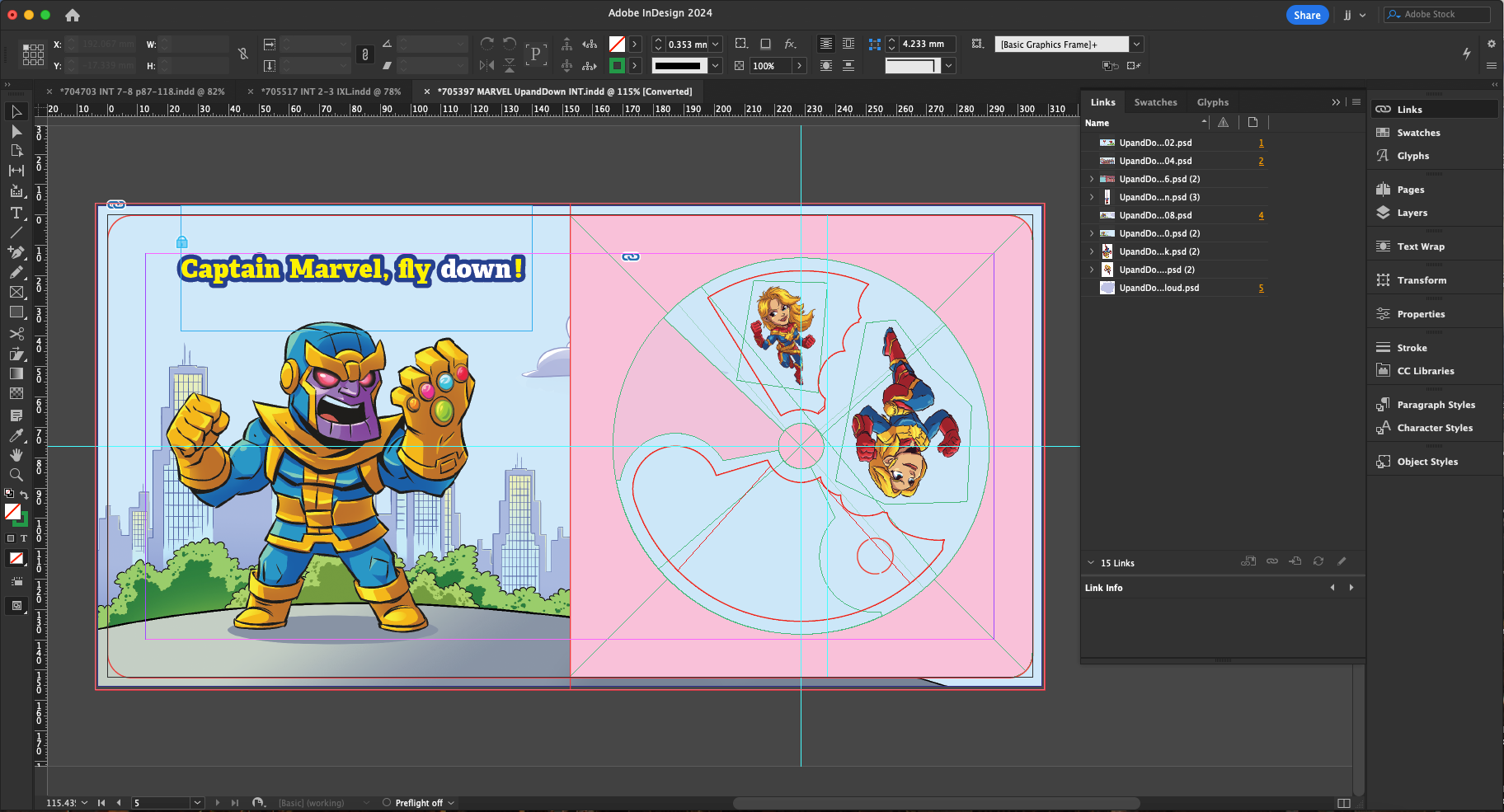
Task: Open the Glyphs panel tab
Action: click(x=1212, y=102)
